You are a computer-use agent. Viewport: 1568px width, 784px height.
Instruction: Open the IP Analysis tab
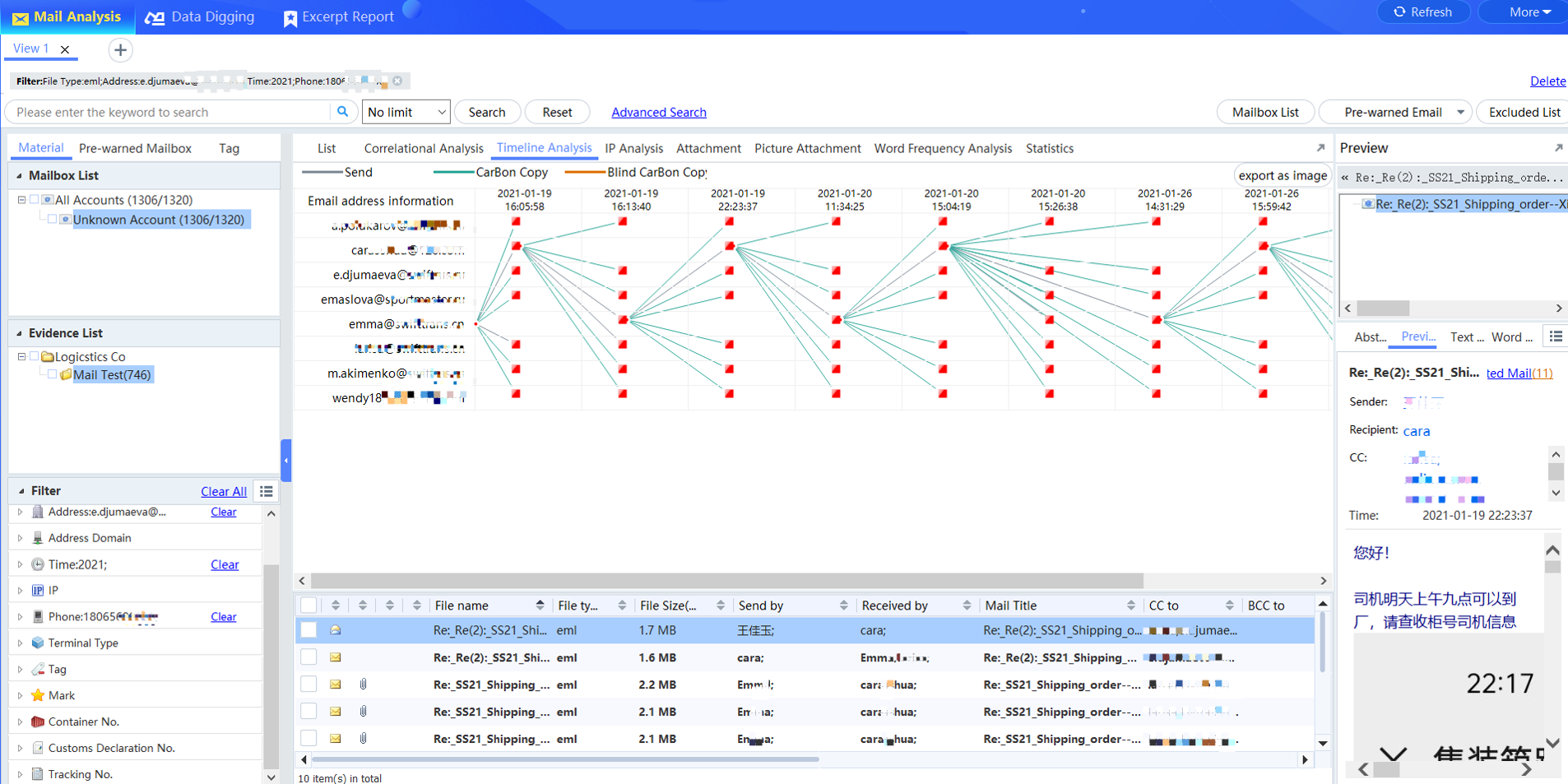(633, 148)
